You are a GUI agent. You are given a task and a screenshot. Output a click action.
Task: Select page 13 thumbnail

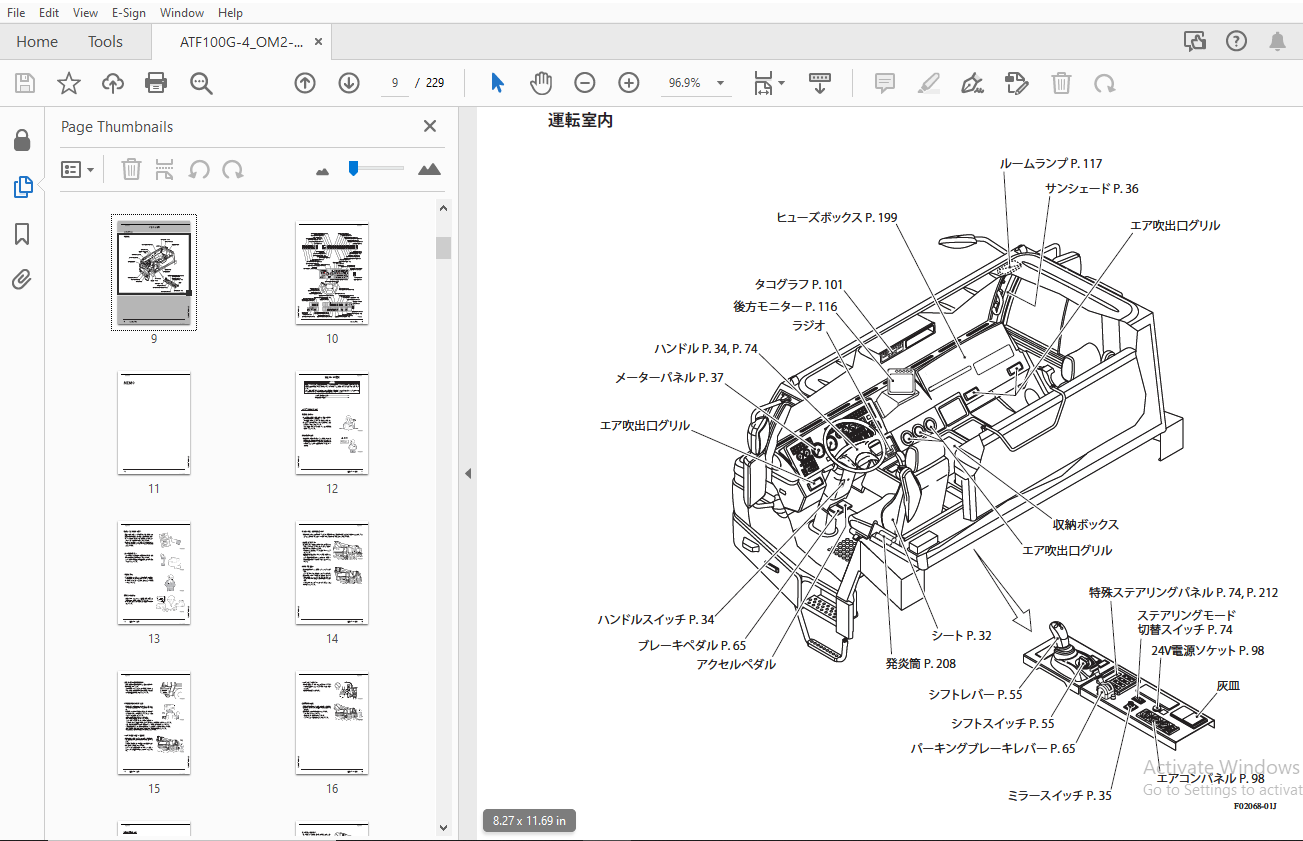[x=154, y=573]
